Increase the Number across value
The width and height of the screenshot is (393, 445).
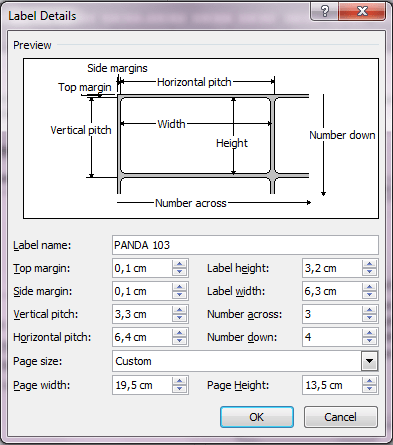pos(369,310)
